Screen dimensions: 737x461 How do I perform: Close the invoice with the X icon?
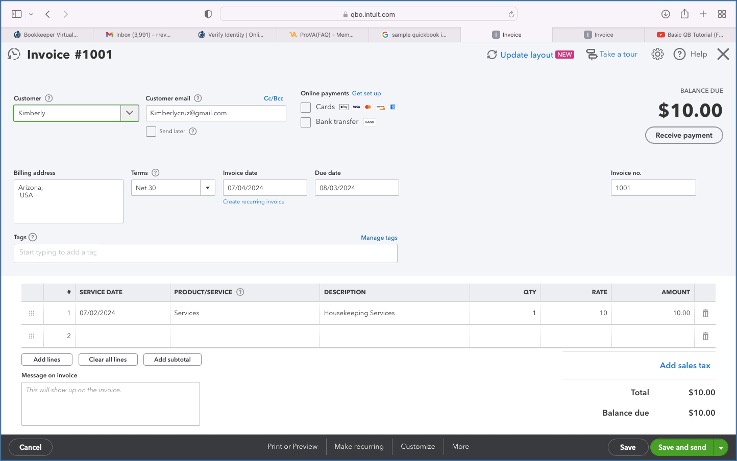point(723,55)
